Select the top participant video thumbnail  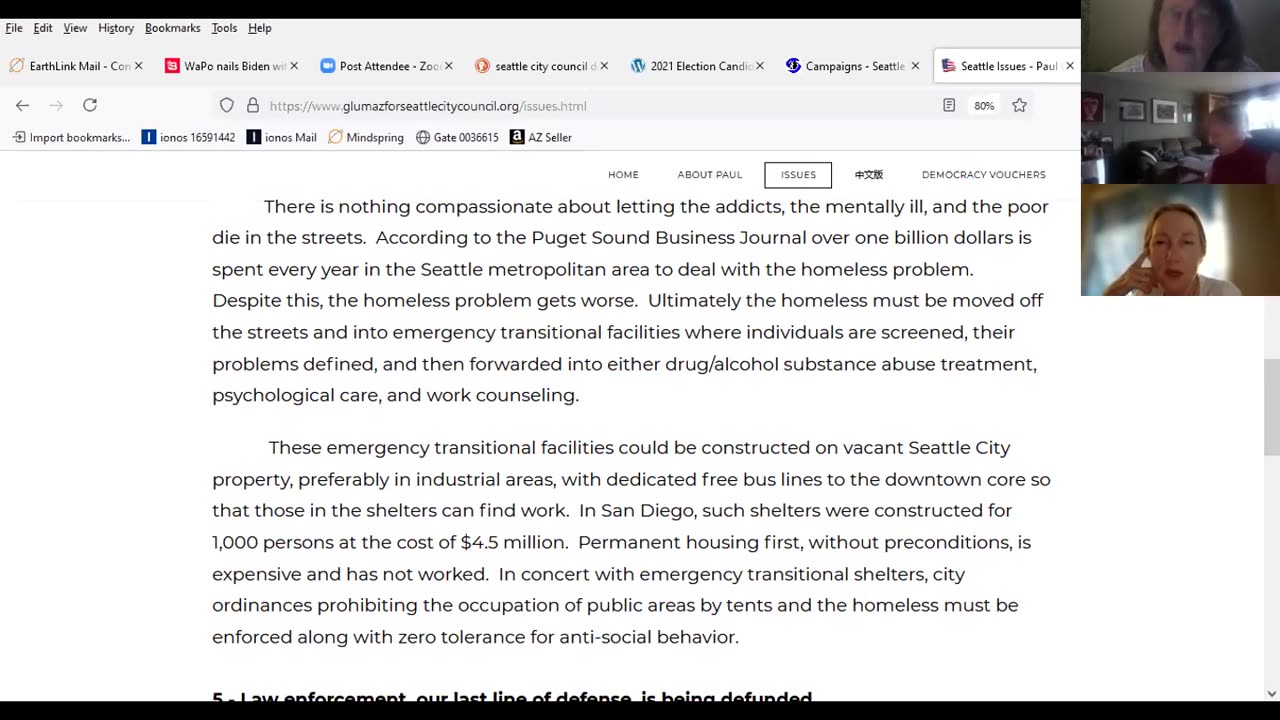point(1180,36)
